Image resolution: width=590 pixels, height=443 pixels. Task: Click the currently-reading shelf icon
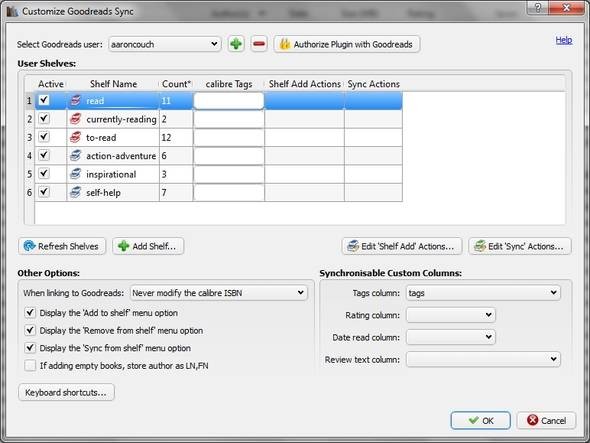point(76,119)
